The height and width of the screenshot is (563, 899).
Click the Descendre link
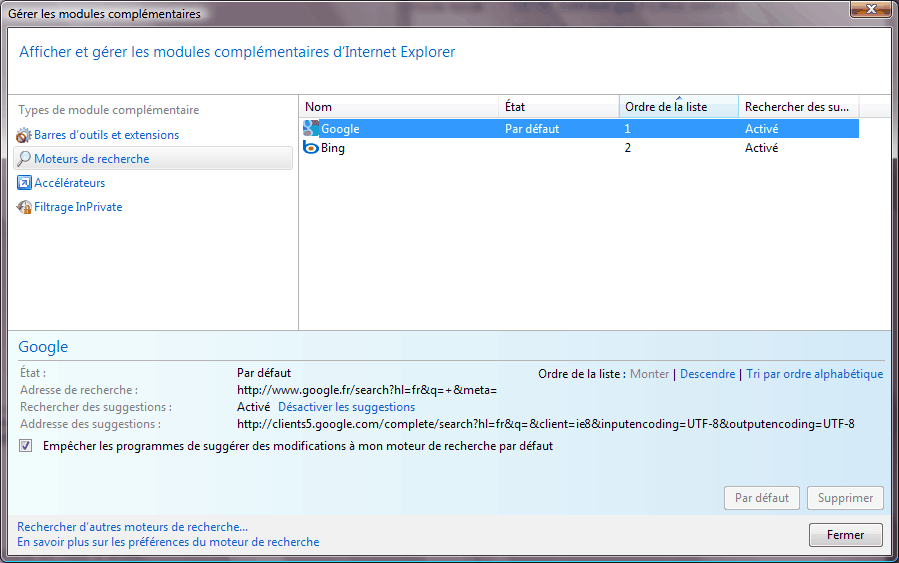point(708,374)
